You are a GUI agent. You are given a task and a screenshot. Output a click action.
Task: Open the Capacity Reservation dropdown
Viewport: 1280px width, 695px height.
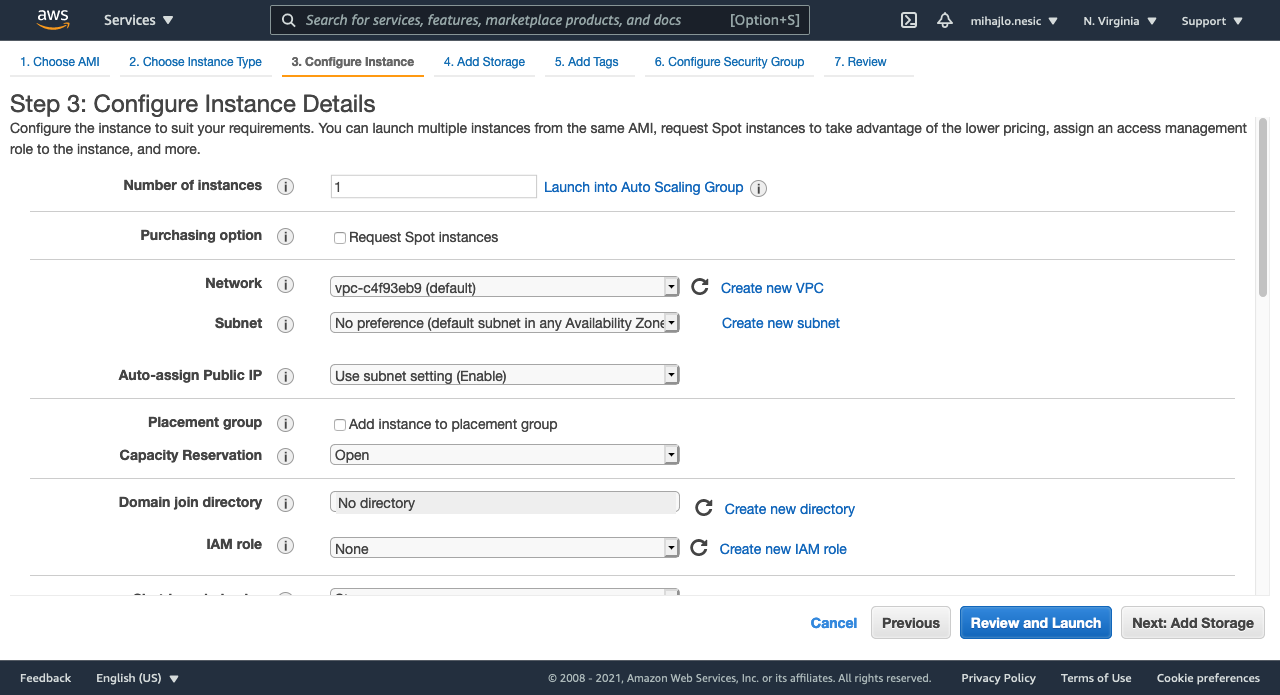(x=505, y=455)
